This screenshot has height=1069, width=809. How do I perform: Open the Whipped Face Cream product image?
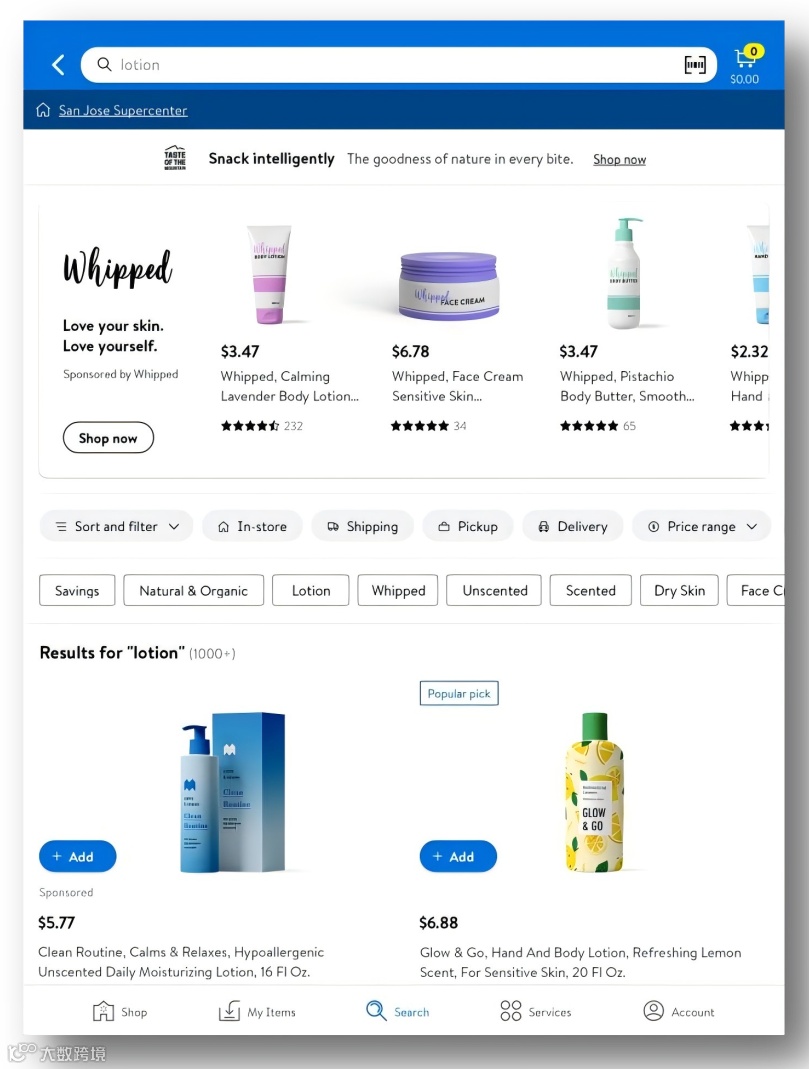pyautogui.click(x=449, y=285)
